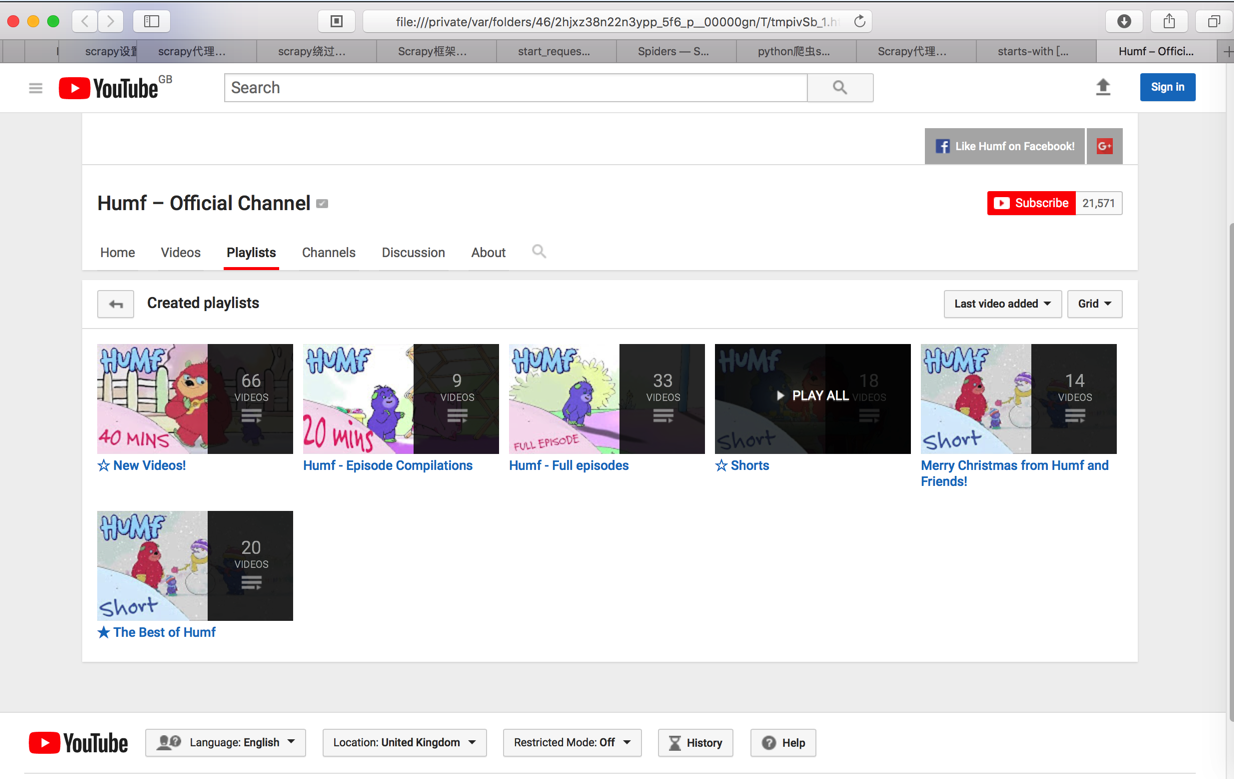This screenshot has height=779, width=1234.
Task: Click the upload arrow icon
Action: tap(1103, 87)
